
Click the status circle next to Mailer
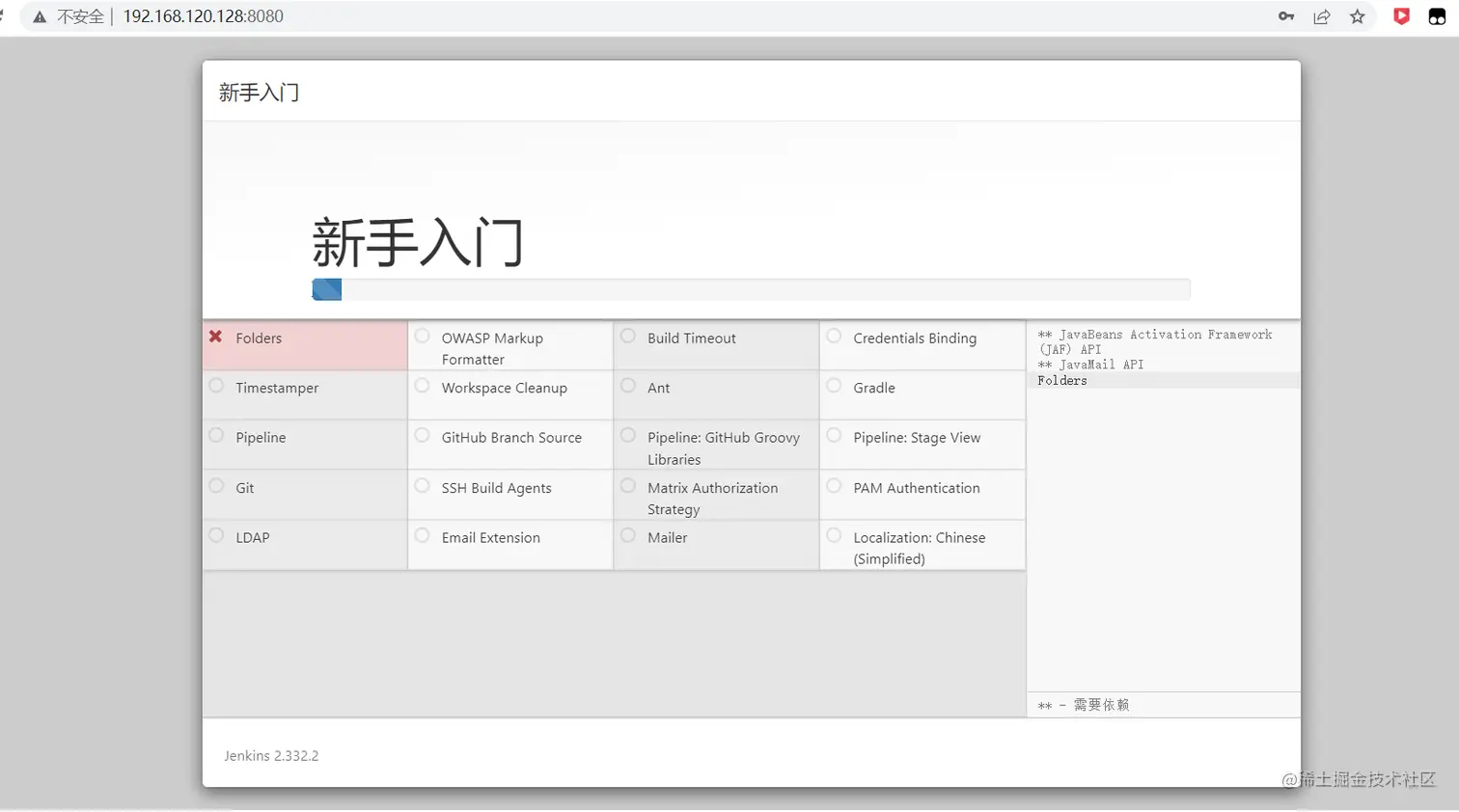[x=628, y=535]
